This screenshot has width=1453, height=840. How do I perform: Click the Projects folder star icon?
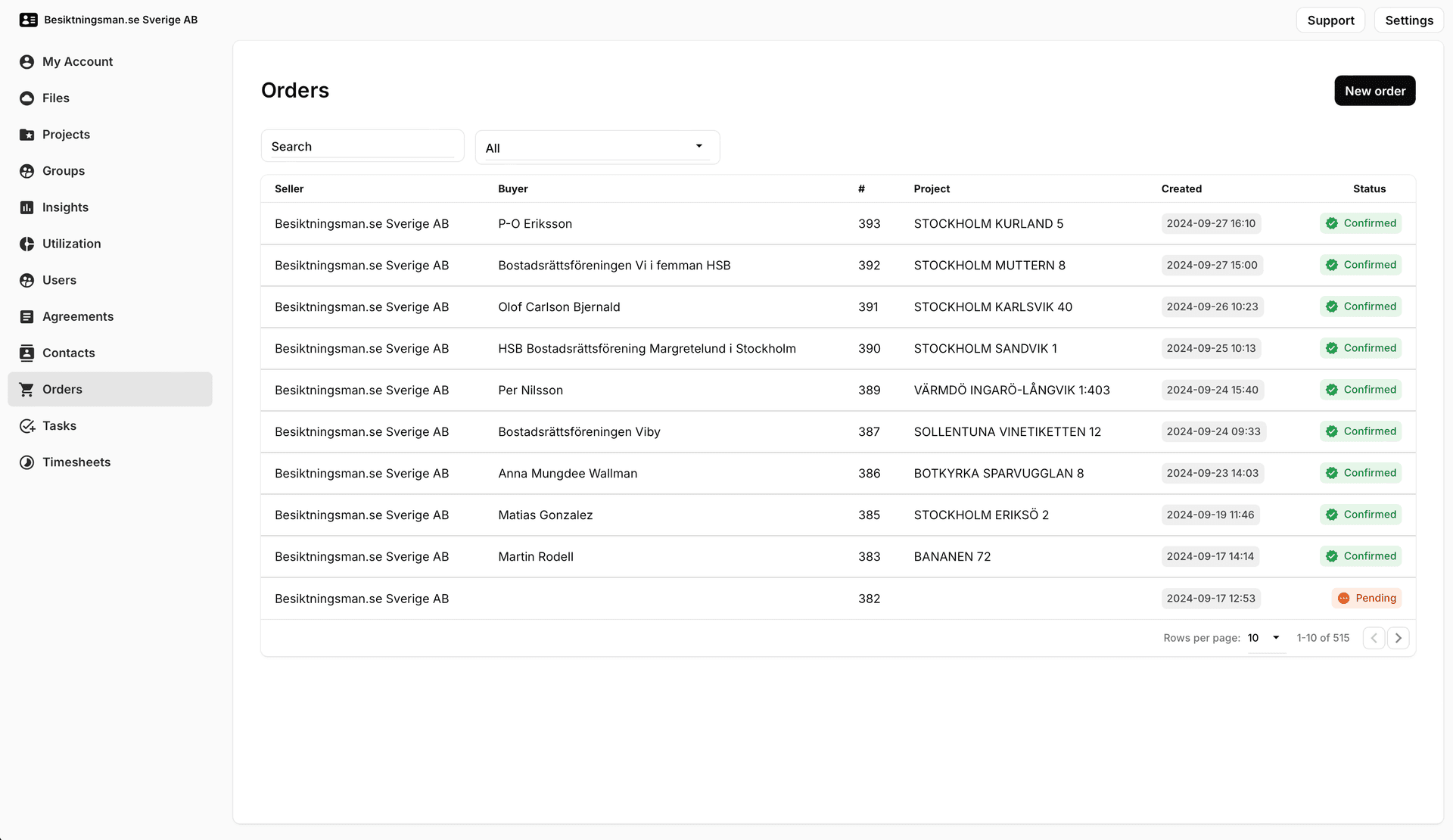[x=27, y=135]
